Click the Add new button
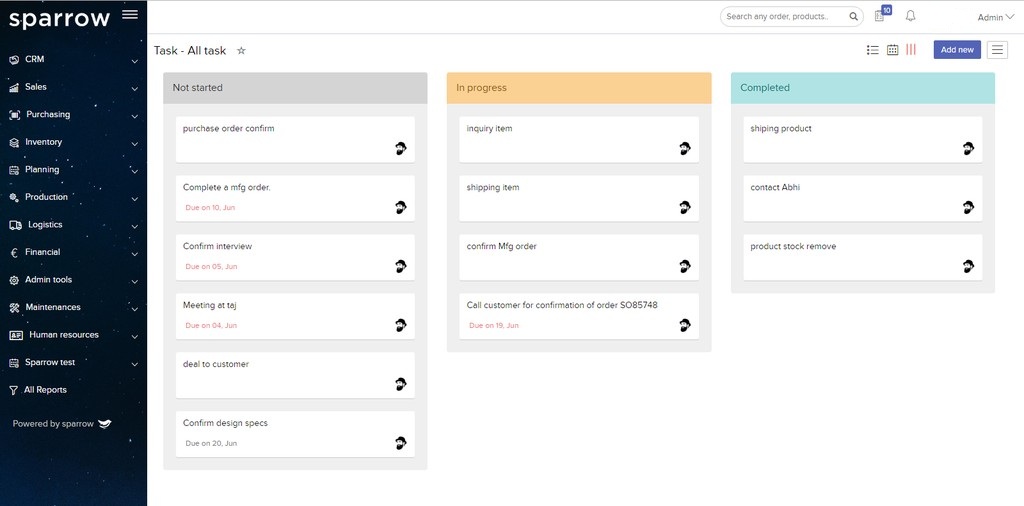The height and width of the screenshot is (506, 1024). (x=957, y=50)
